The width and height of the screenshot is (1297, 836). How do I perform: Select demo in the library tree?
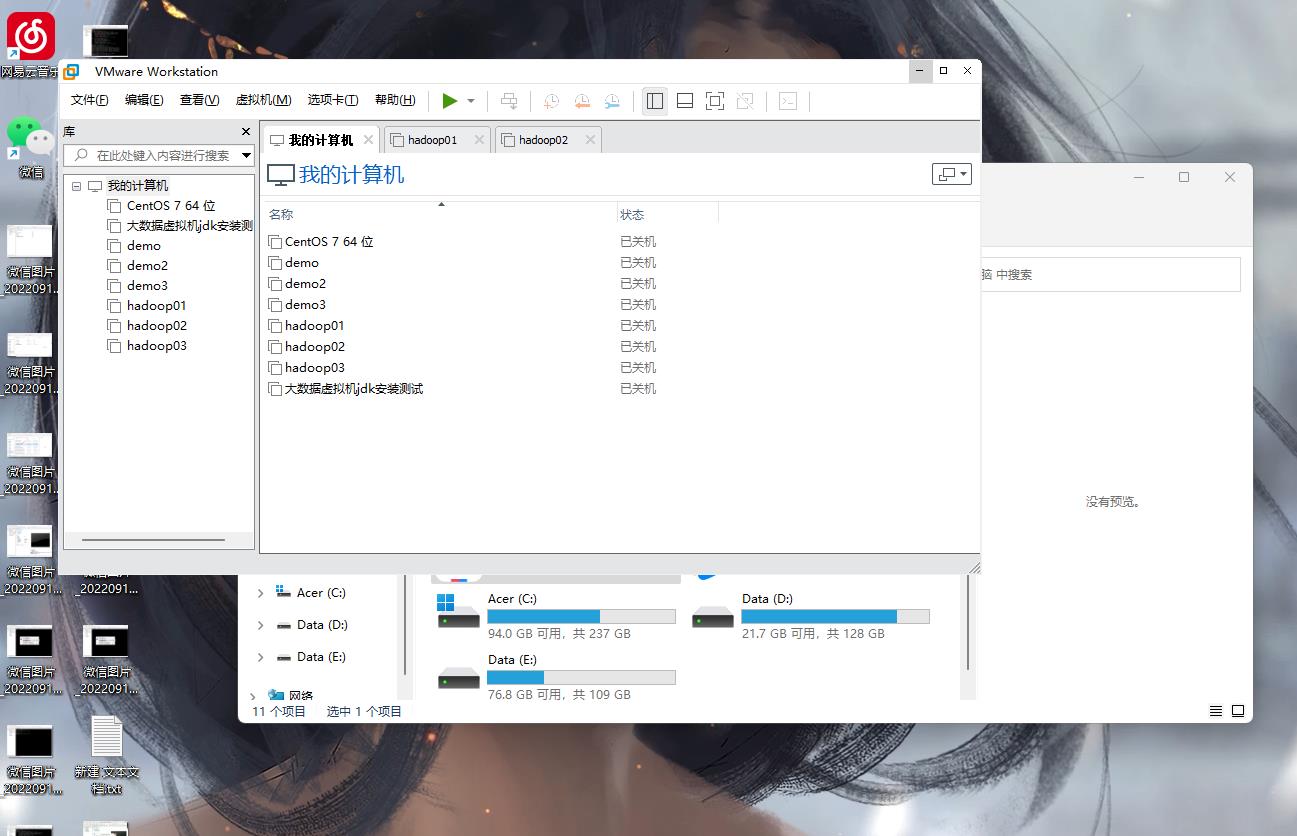click(144, 245)
